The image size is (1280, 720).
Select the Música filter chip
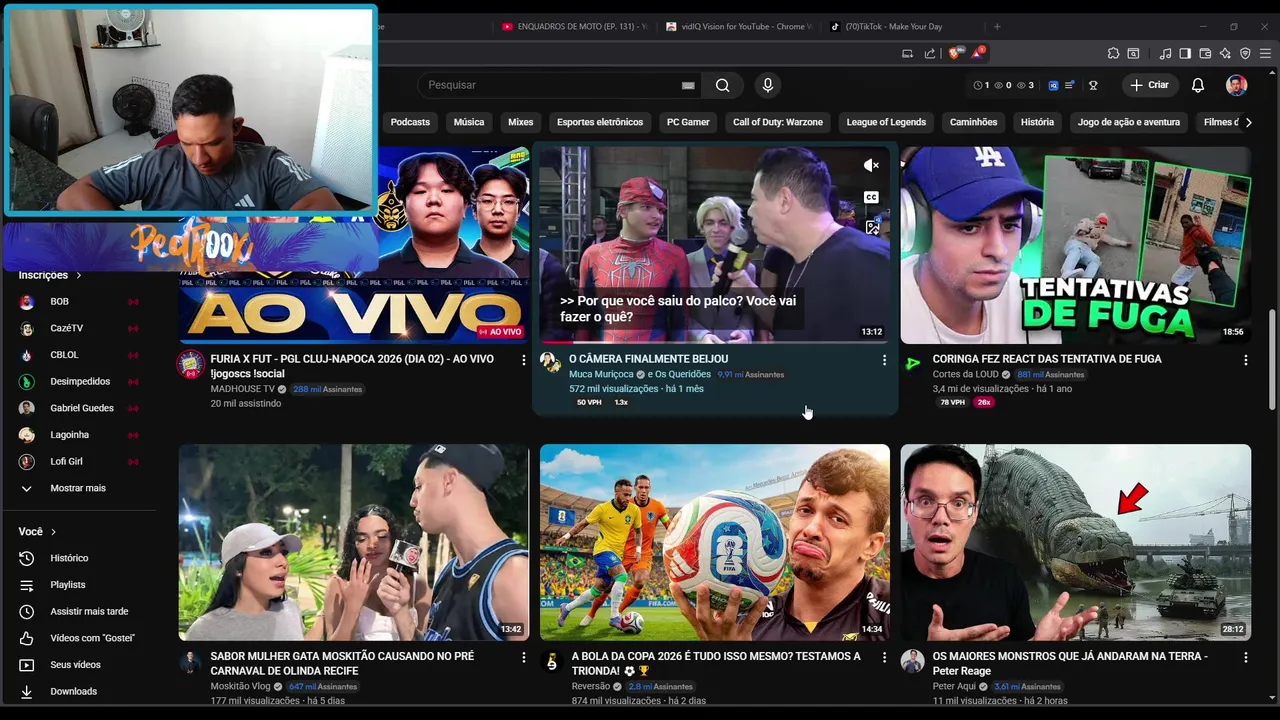[x=468, y=122]
